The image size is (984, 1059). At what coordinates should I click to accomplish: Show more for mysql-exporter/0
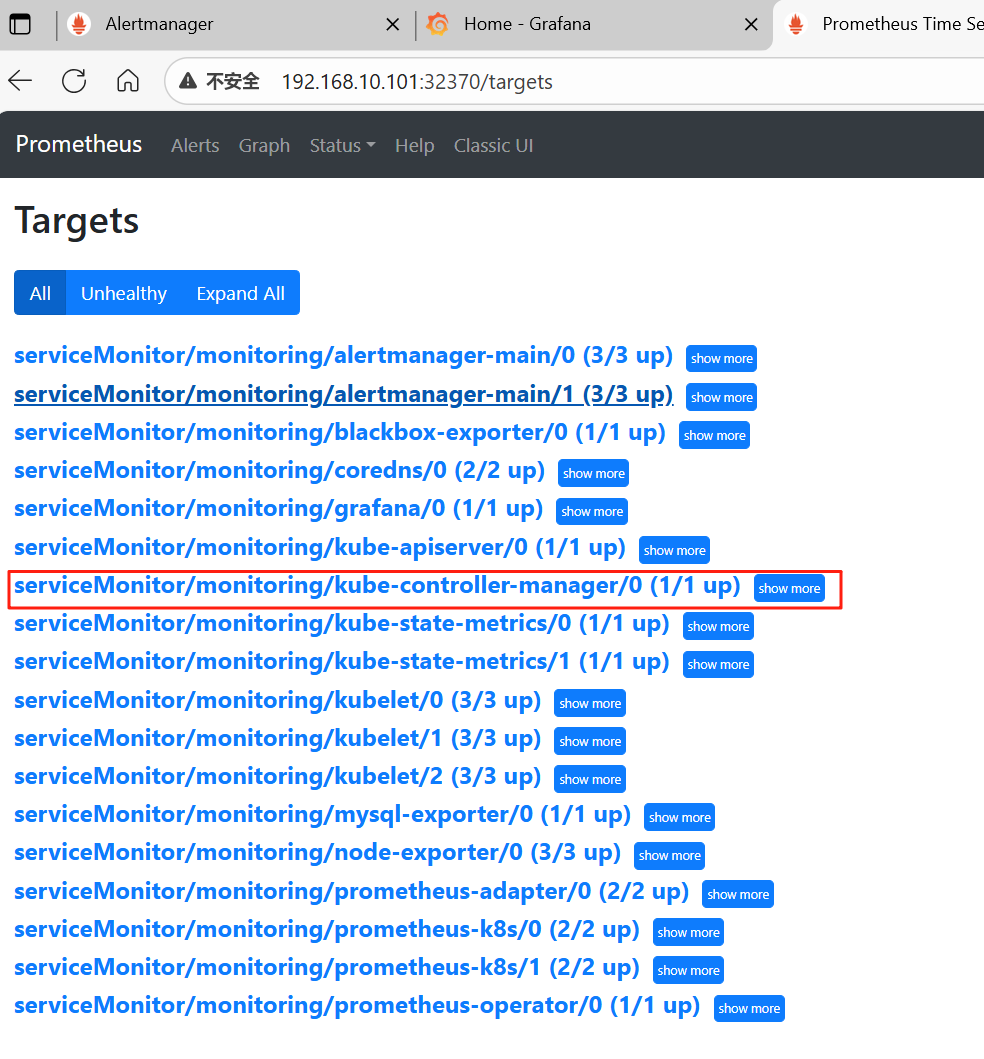pos(679,817)
